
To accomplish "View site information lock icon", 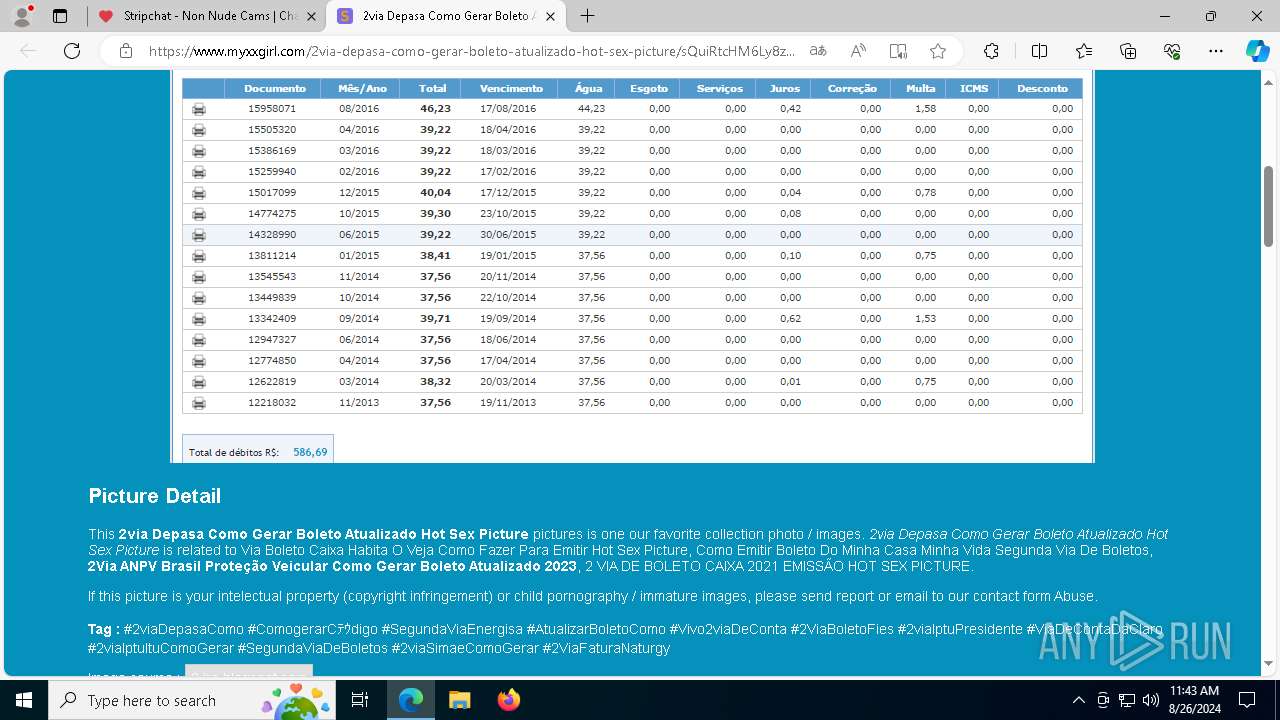I will coord(126,51).
